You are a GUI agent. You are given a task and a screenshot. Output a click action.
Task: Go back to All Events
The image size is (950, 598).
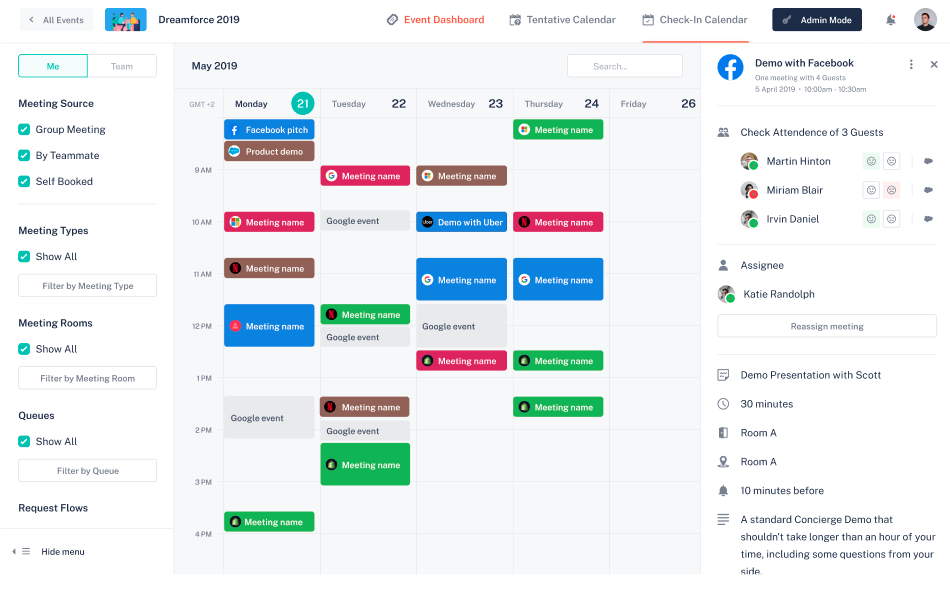click(56, 20)
